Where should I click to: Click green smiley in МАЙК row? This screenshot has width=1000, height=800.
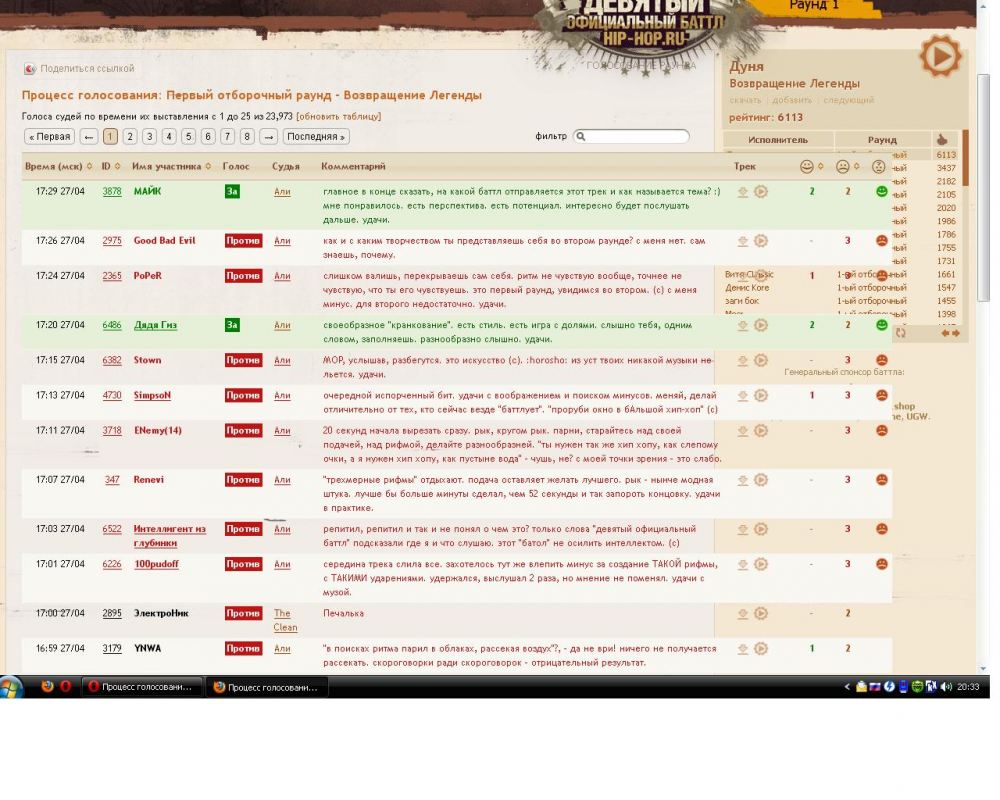[881, 191]
